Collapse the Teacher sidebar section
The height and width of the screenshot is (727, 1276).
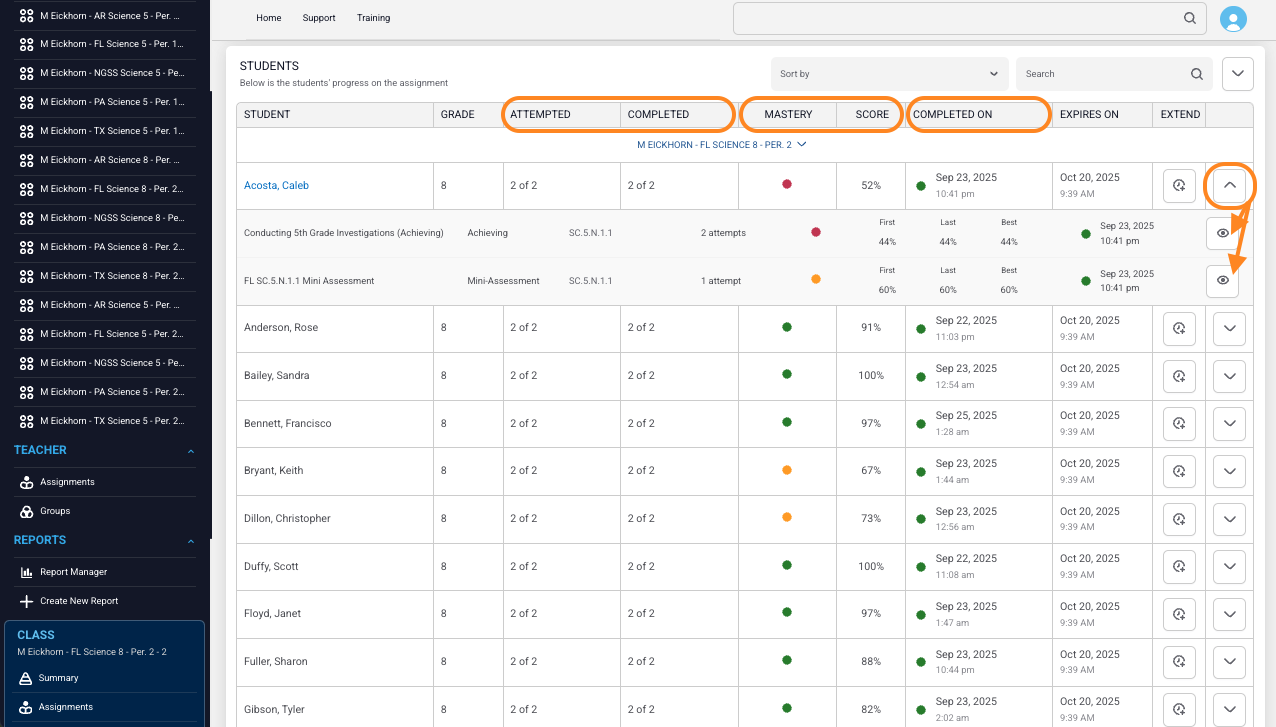(x=191, y=451)
